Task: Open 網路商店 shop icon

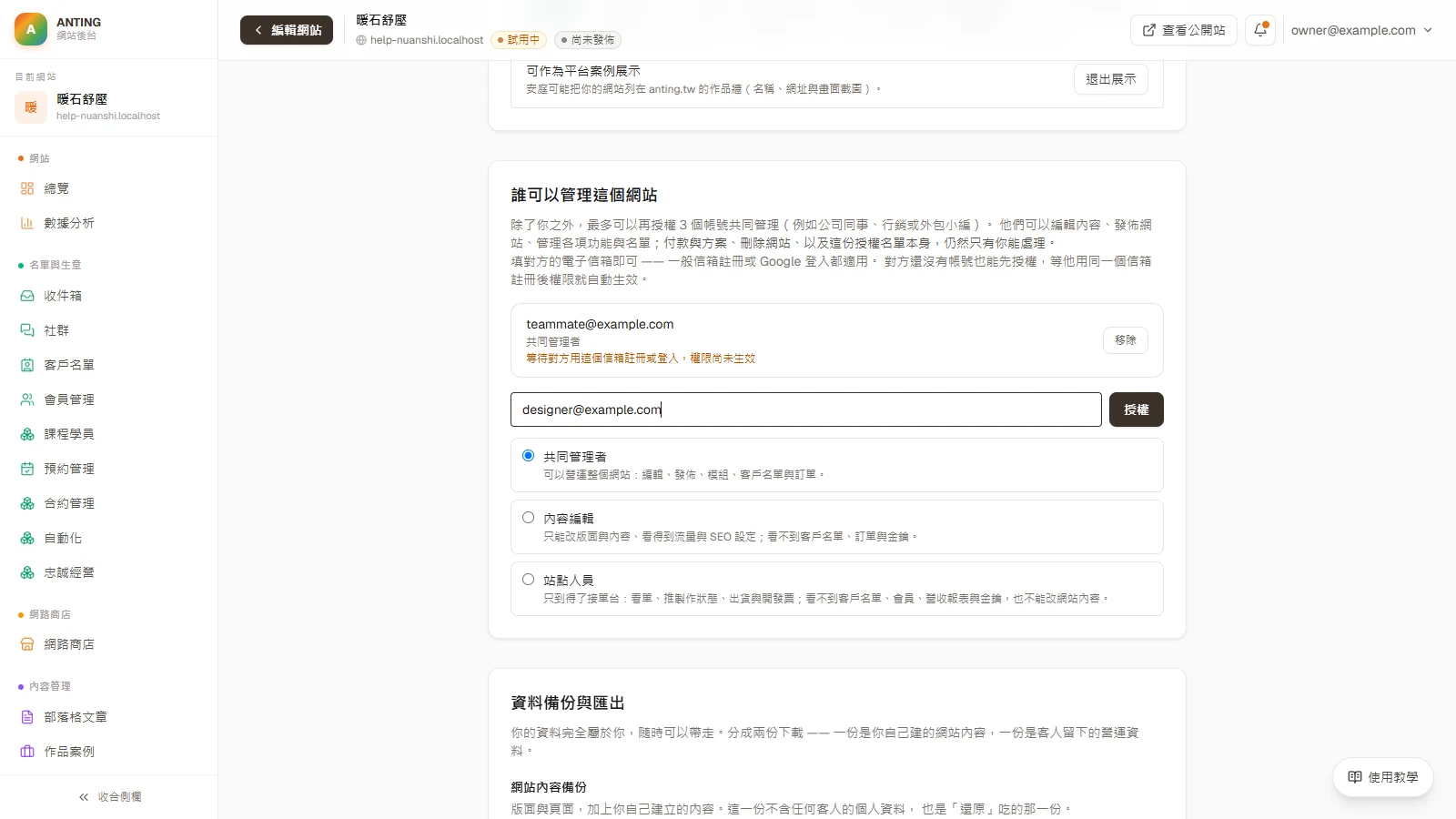Action: (27, 644)
